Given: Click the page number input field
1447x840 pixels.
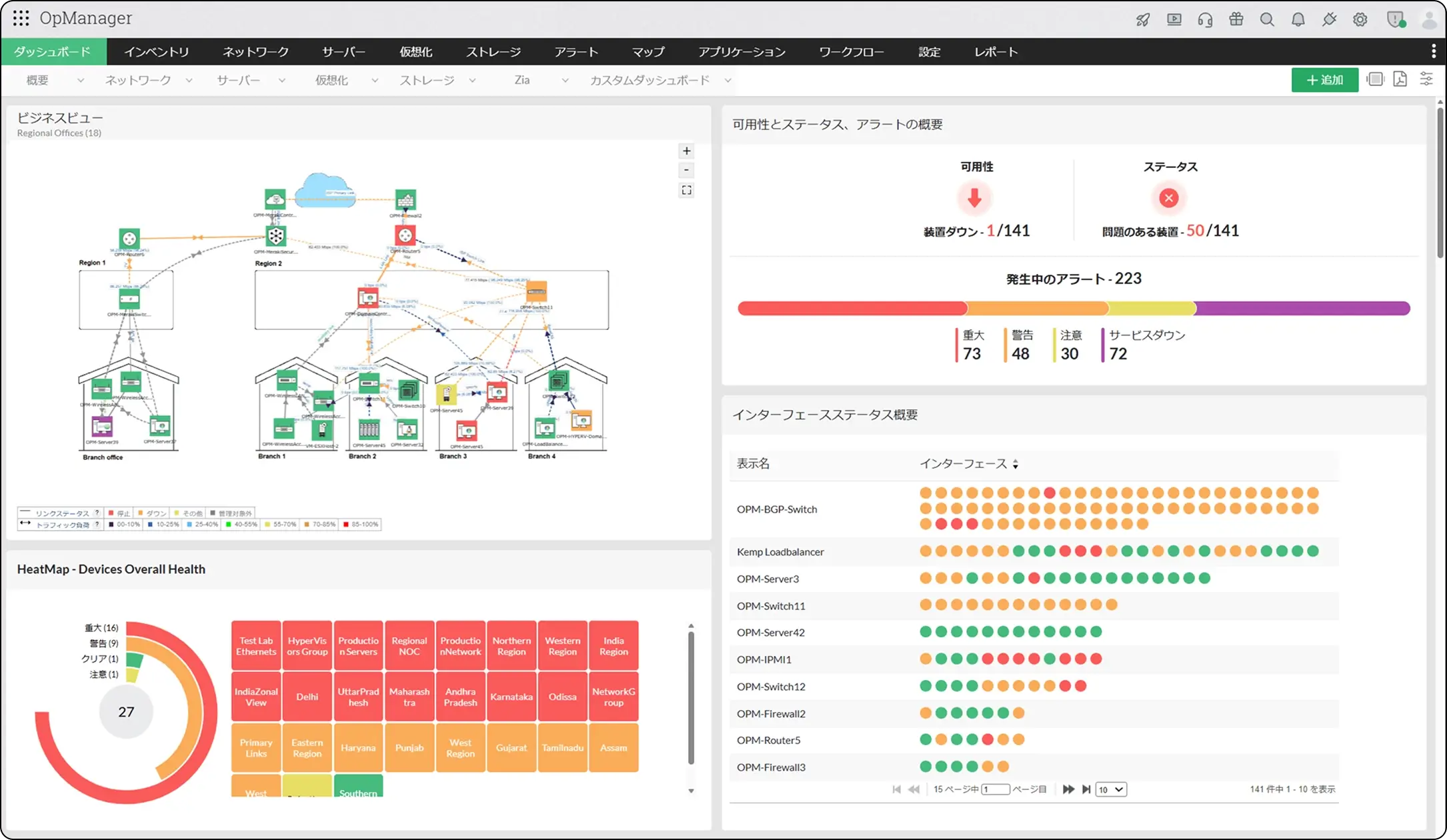Looking at the screenshot, I should [x=996, y=789].
